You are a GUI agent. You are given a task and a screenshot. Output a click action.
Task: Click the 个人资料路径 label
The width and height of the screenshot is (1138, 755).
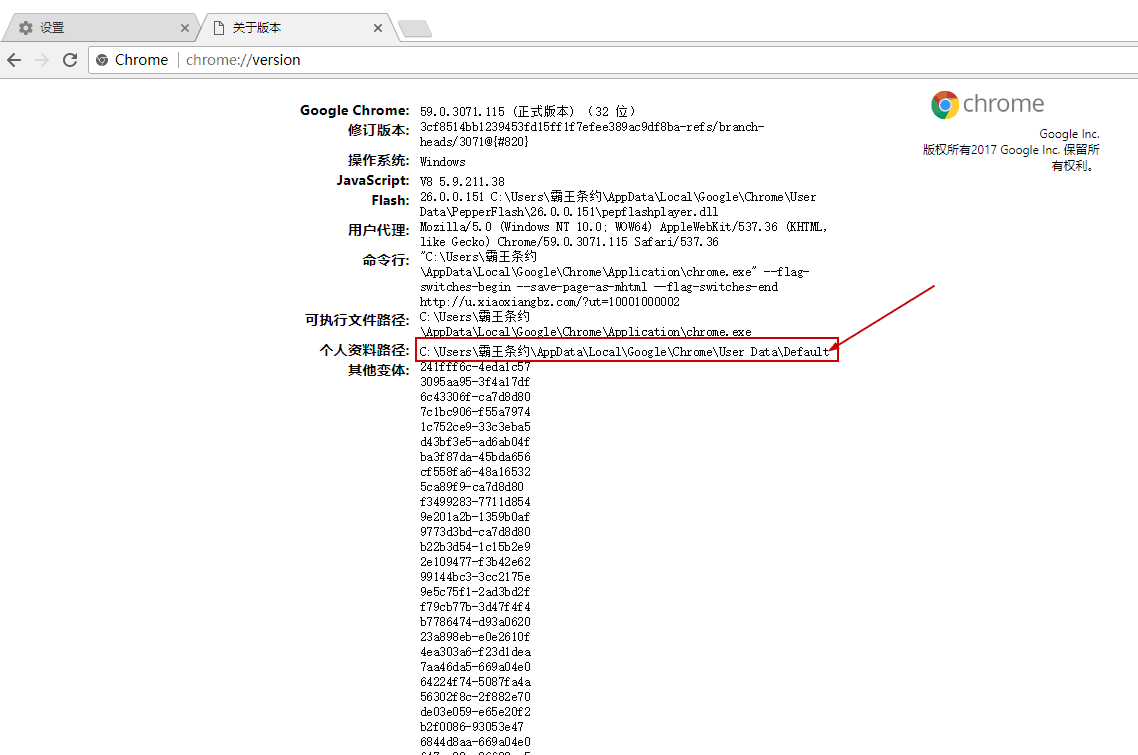[364, 350]
